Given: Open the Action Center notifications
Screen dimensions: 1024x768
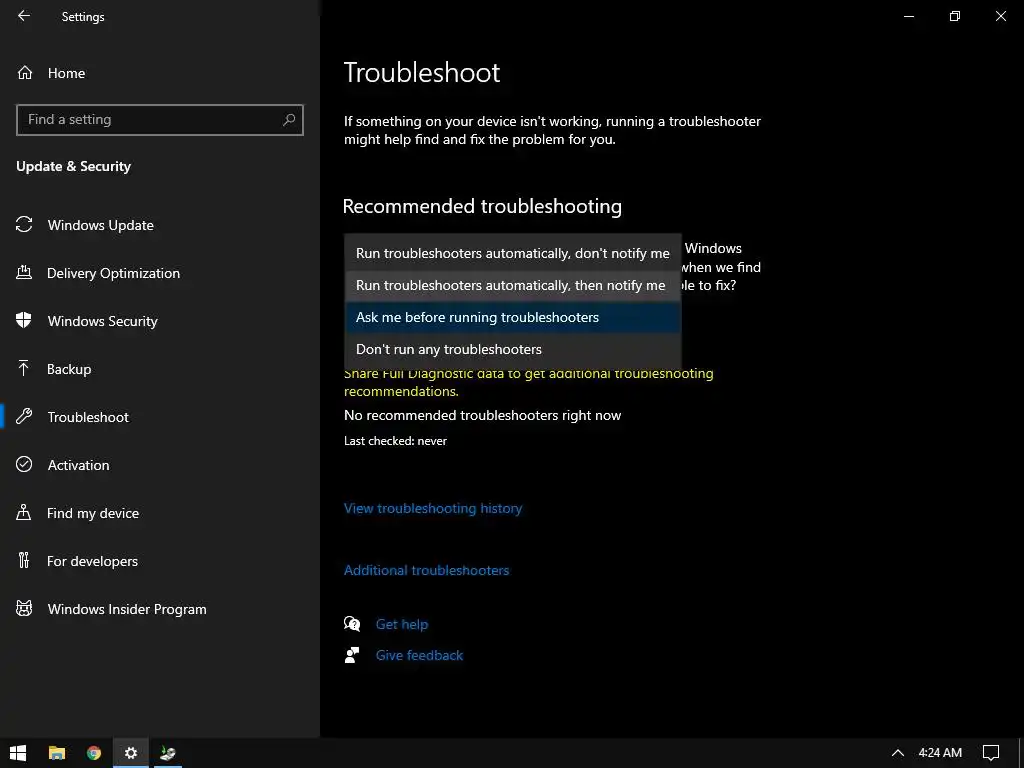Looking at the screenshot, I should coord(991,753).
